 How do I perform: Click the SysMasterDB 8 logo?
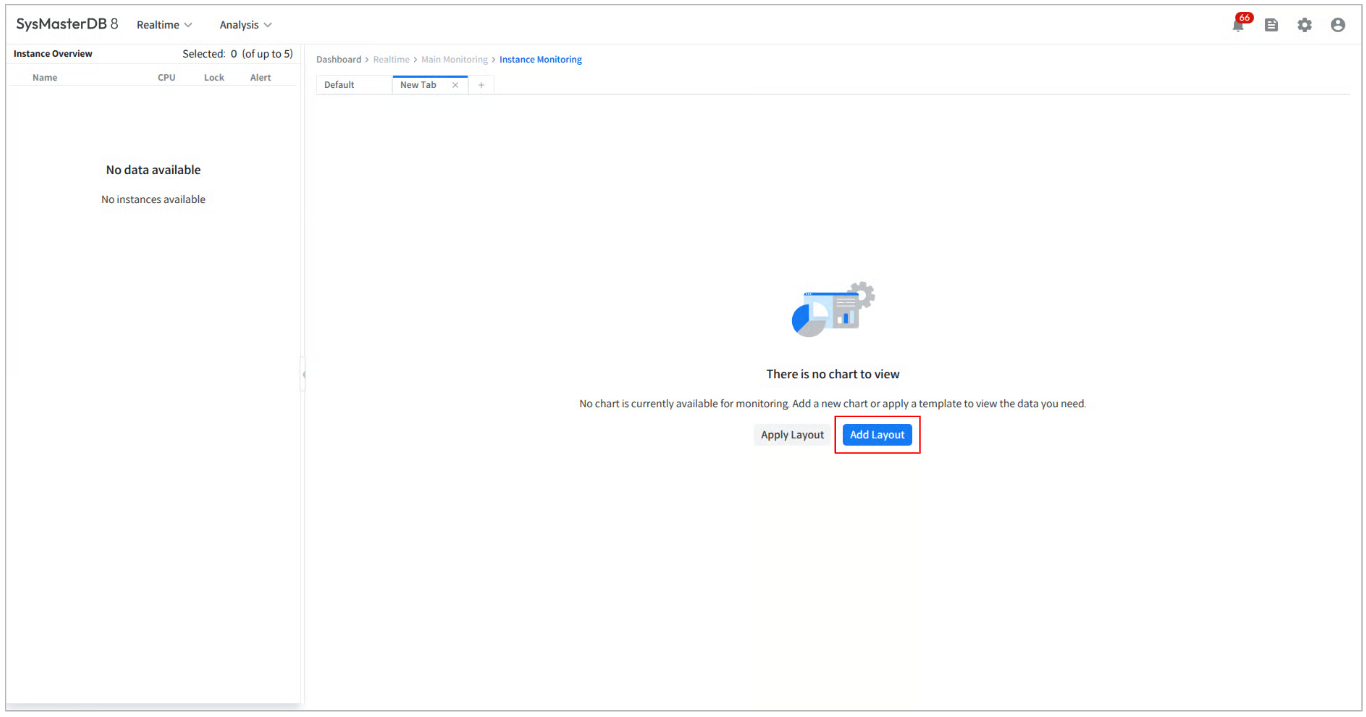tap(67, 24)
